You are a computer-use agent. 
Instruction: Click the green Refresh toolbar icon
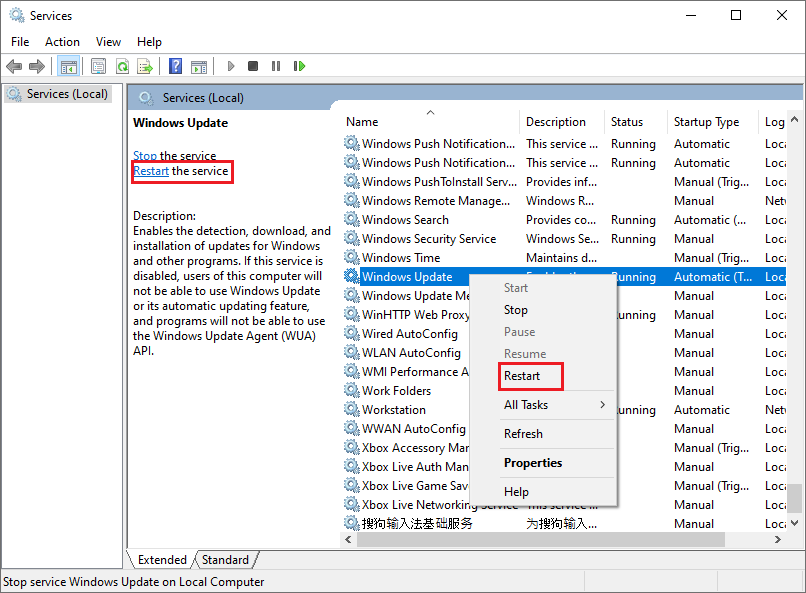click(121, 66)
